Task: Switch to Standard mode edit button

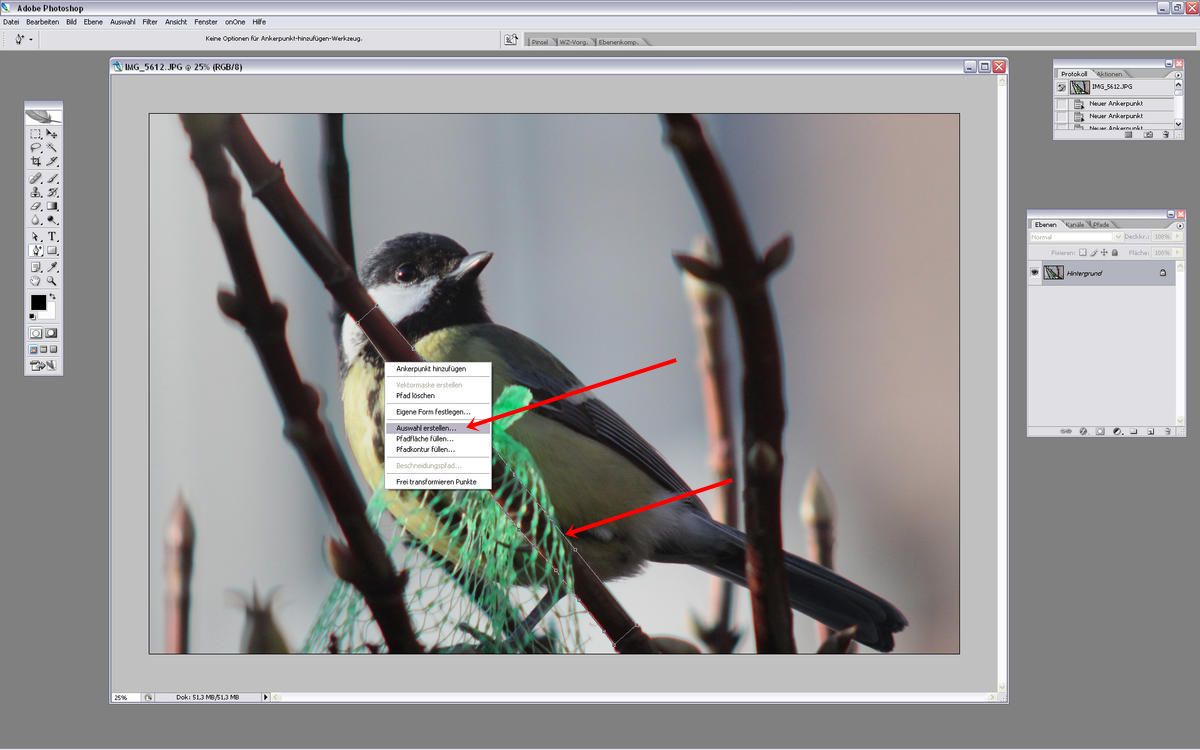Action: (x=36, y=332)
